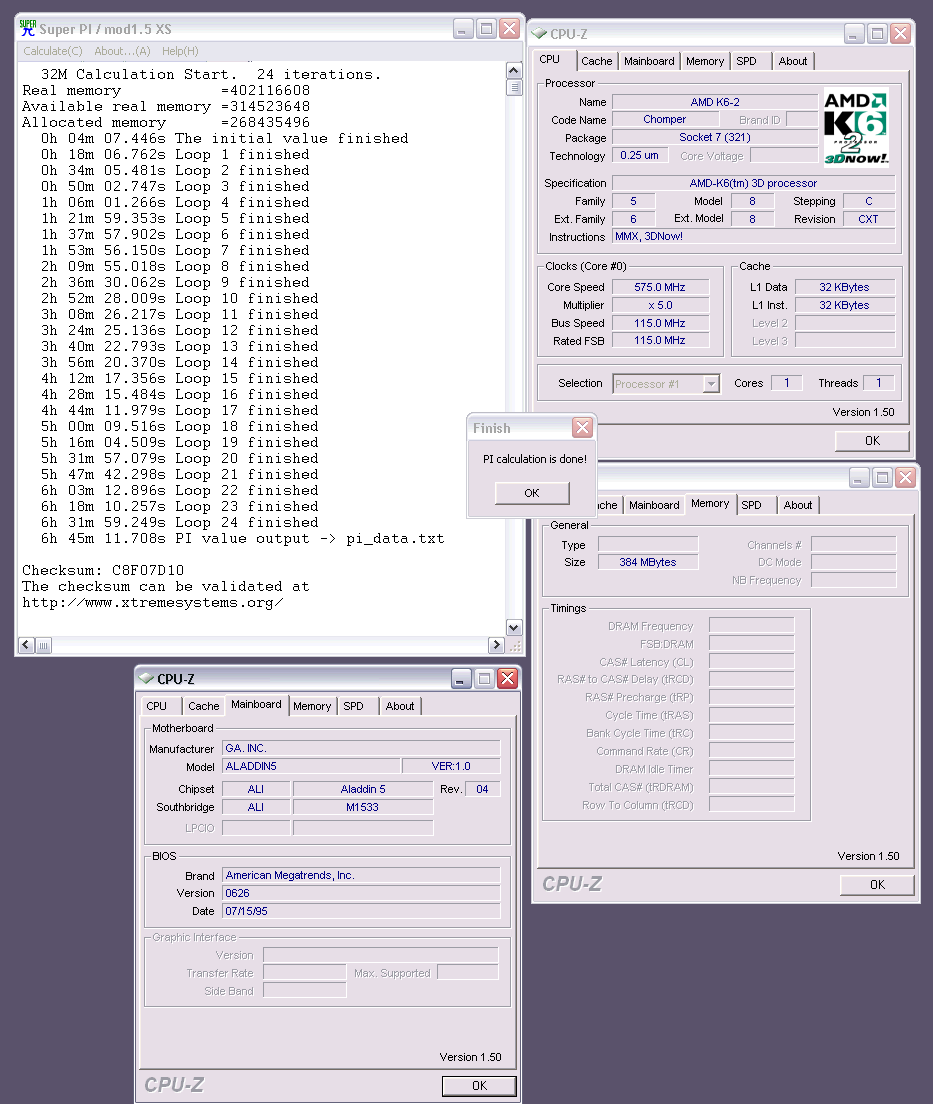Click the Multiplier value x 5.0
Image resolution: width=933 pixels, height=1104 pixels.
(x=660, y=306)
